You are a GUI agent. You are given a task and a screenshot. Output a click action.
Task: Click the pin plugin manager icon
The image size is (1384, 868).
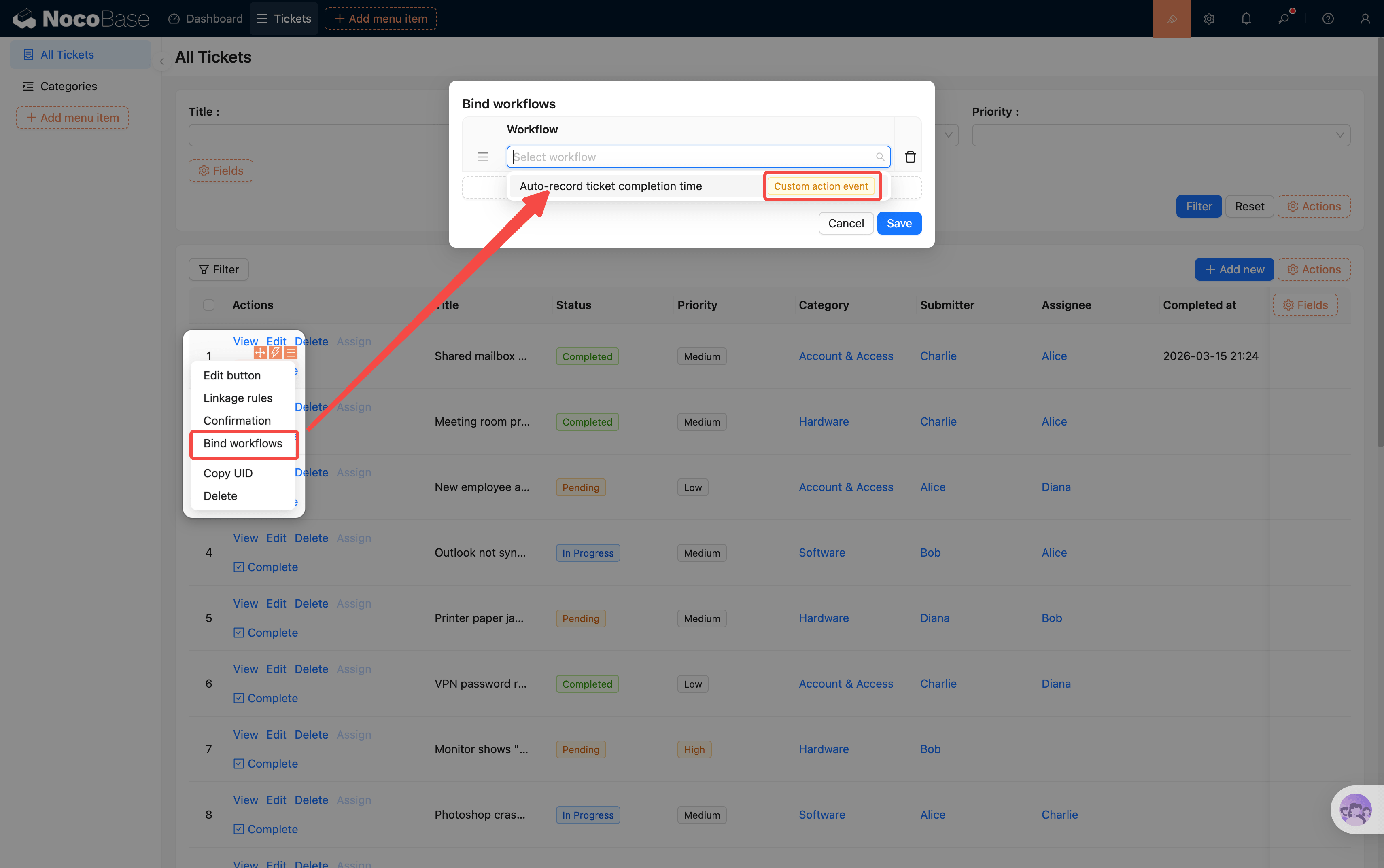tap(1284, 19)
